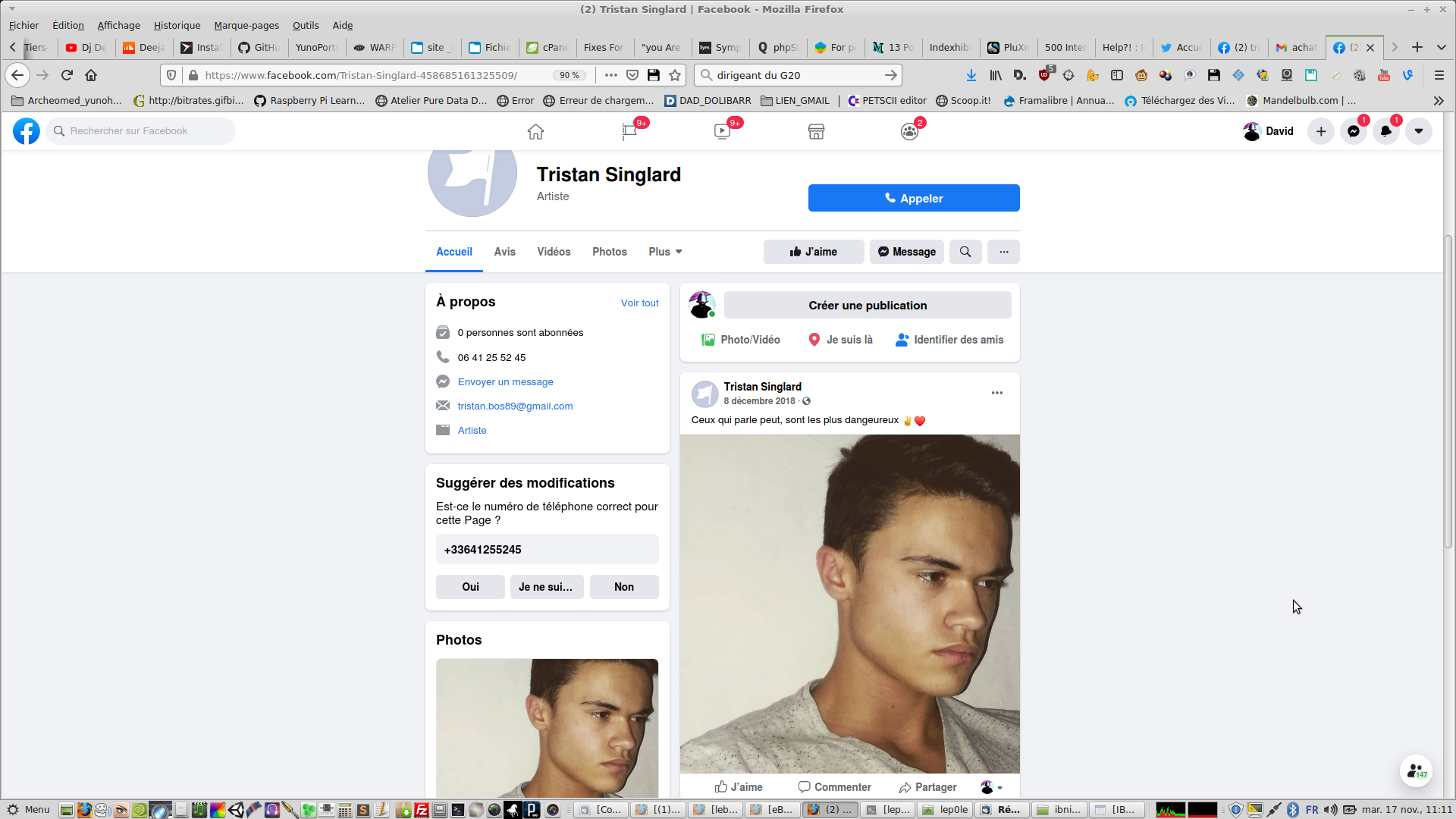Toggle J'aime on the page

[814, 252]
